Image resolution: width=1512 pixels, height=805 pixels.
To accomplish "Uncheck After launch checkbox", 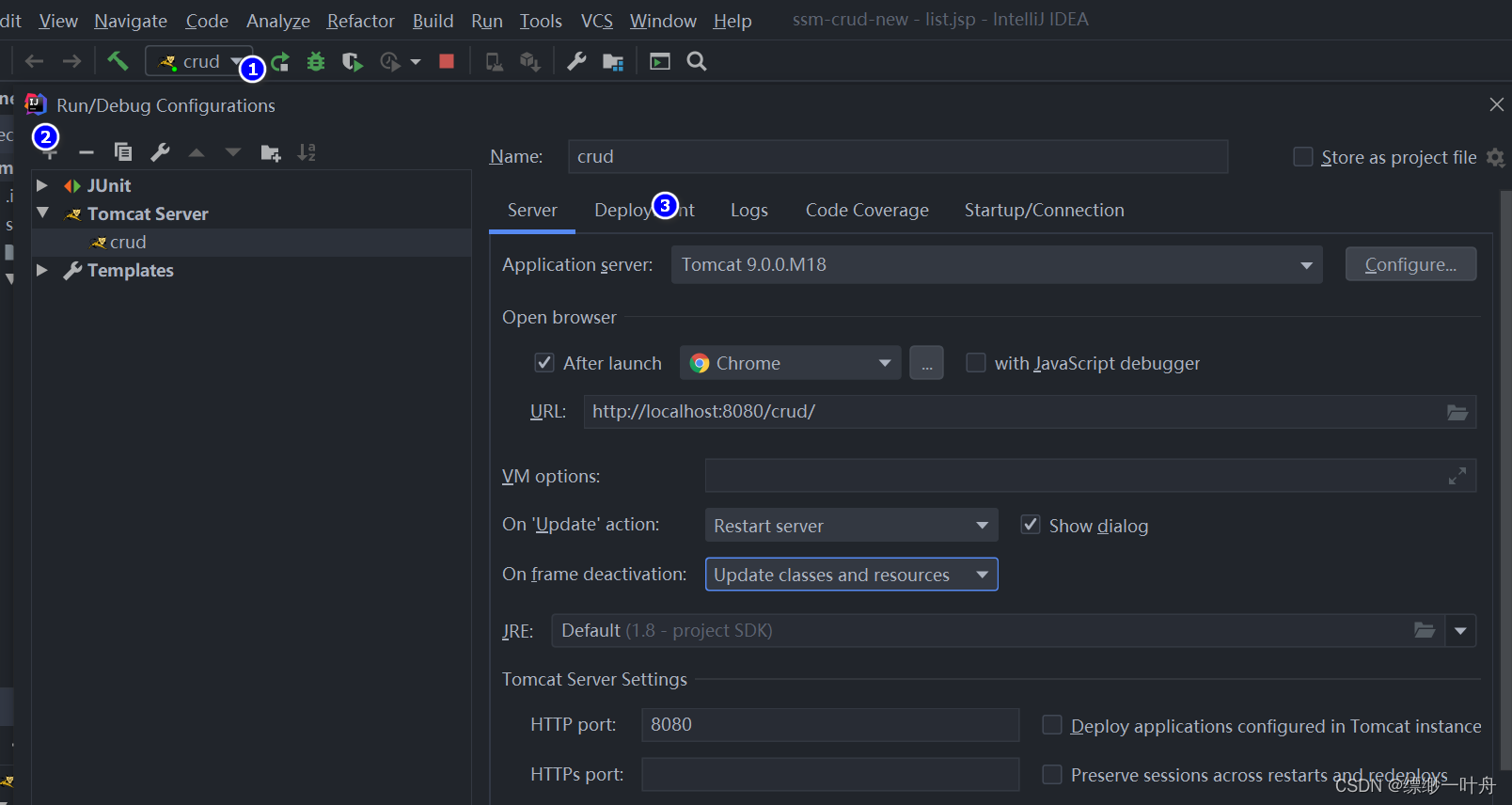I will point(544,363).
